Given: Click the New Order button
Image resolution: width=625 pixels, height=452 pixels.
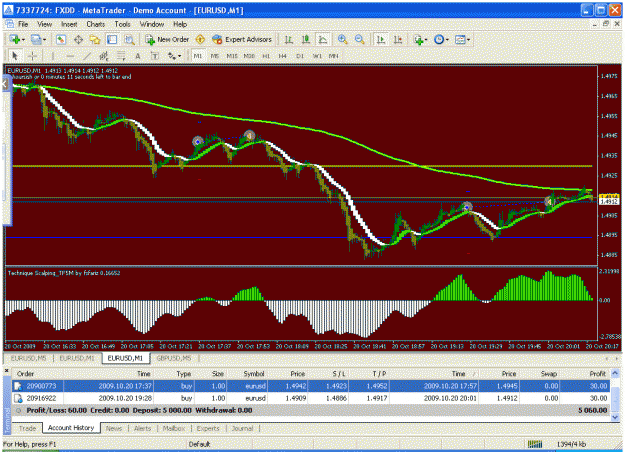Looking at the screenshot, I should click(x=167, y=39).
